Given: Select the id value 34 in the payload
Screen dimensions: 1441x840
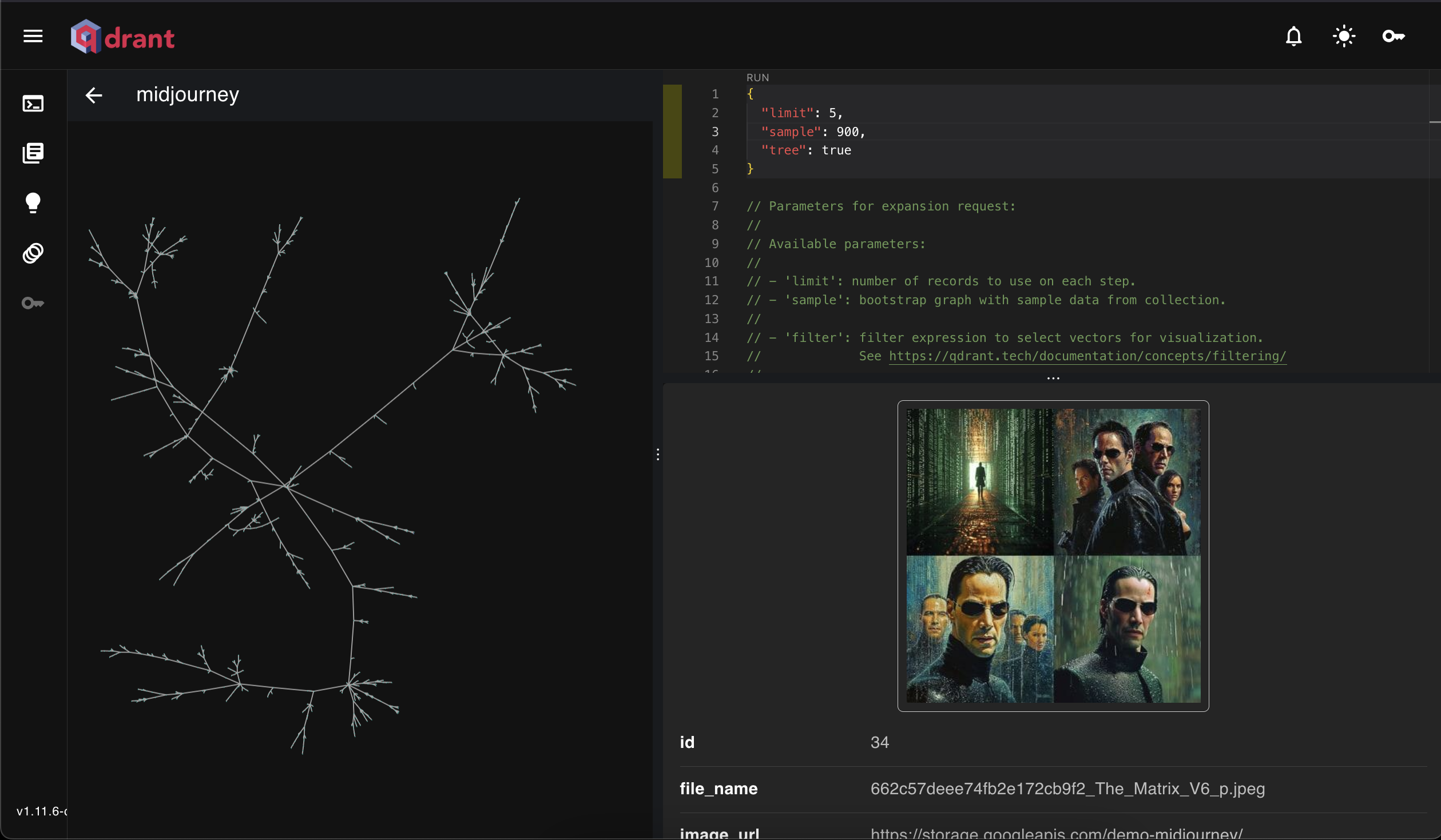Looking at the screenshot, I should click(879, 742).
